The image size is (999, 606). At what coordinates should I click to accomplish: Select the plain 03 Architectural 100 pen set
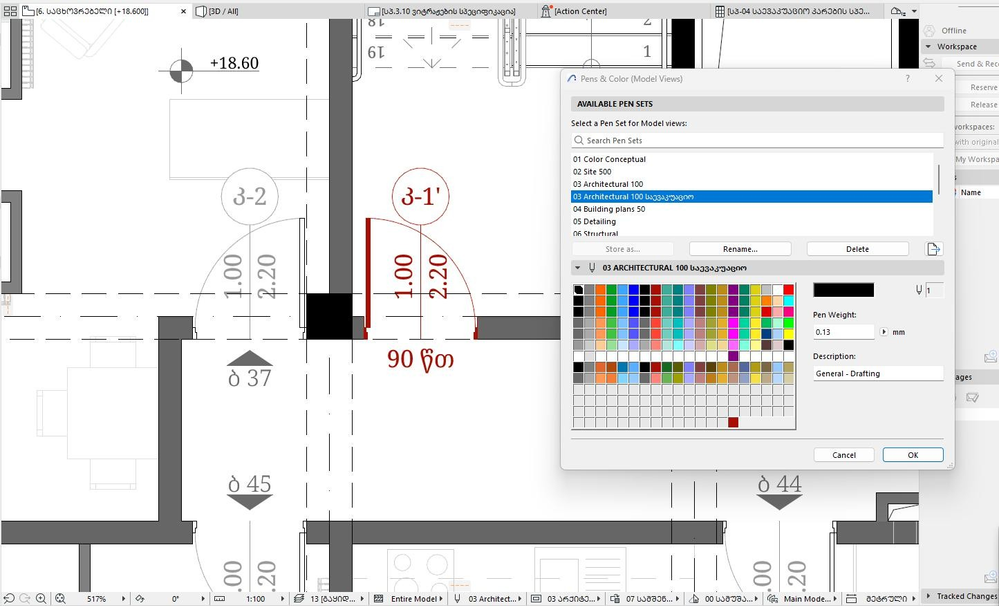pyautogui.click(x=752, y=184)
